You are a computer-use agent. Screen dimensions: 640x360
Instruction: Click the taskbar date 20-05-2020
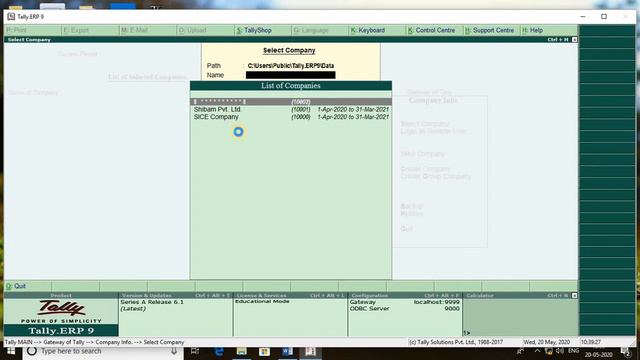point(598,355)
